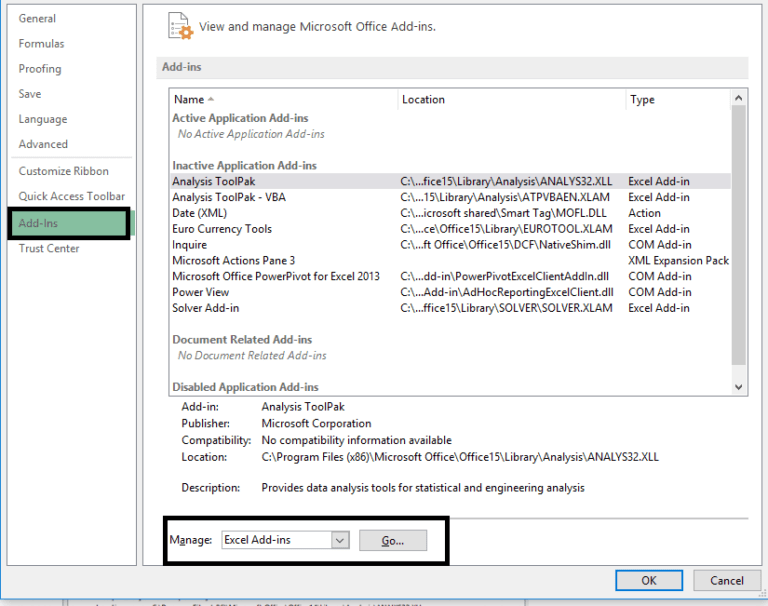Select the Inquire add-in row
The image size is (768, 606).
(x=450, y=244)
